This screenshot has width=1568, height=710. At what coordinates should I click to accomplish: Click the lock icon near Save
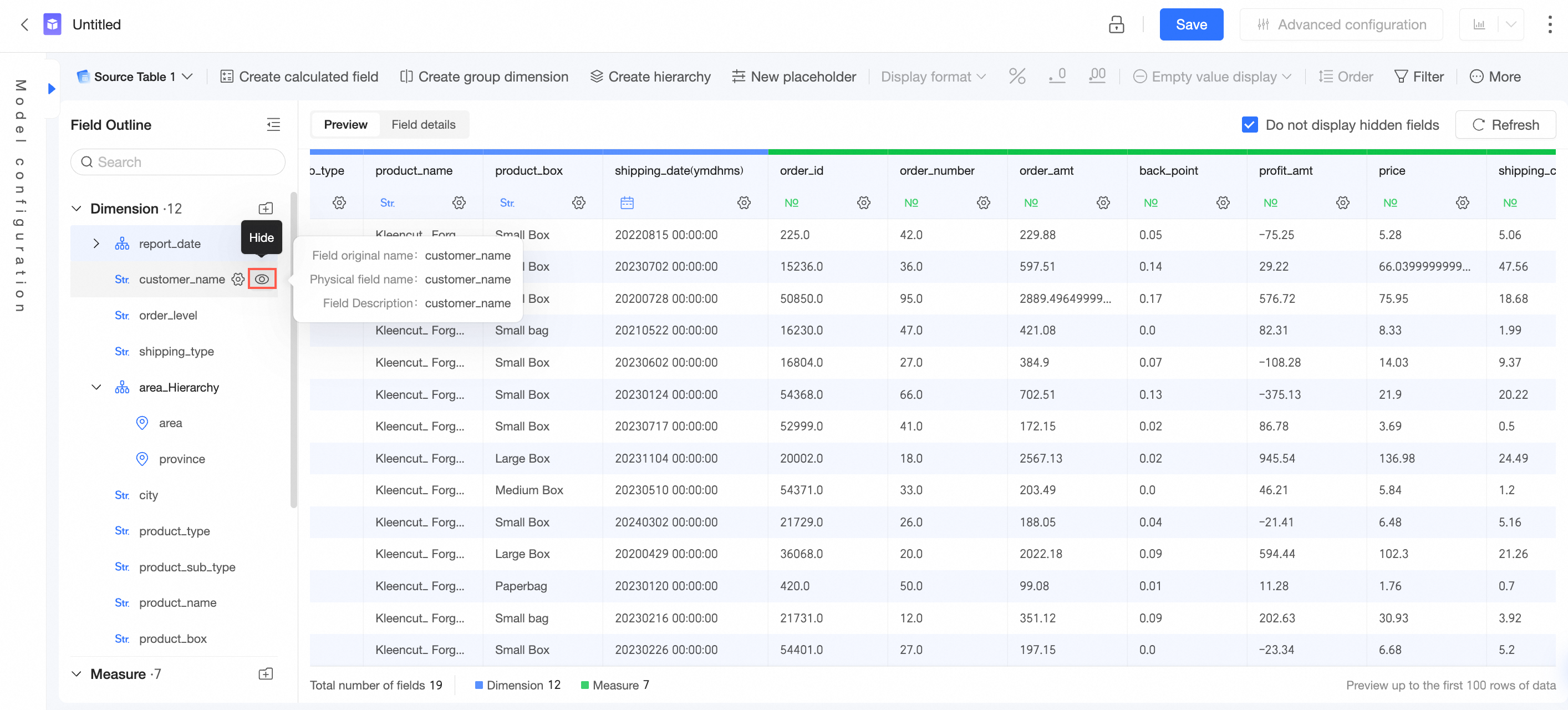(1116, 24)
